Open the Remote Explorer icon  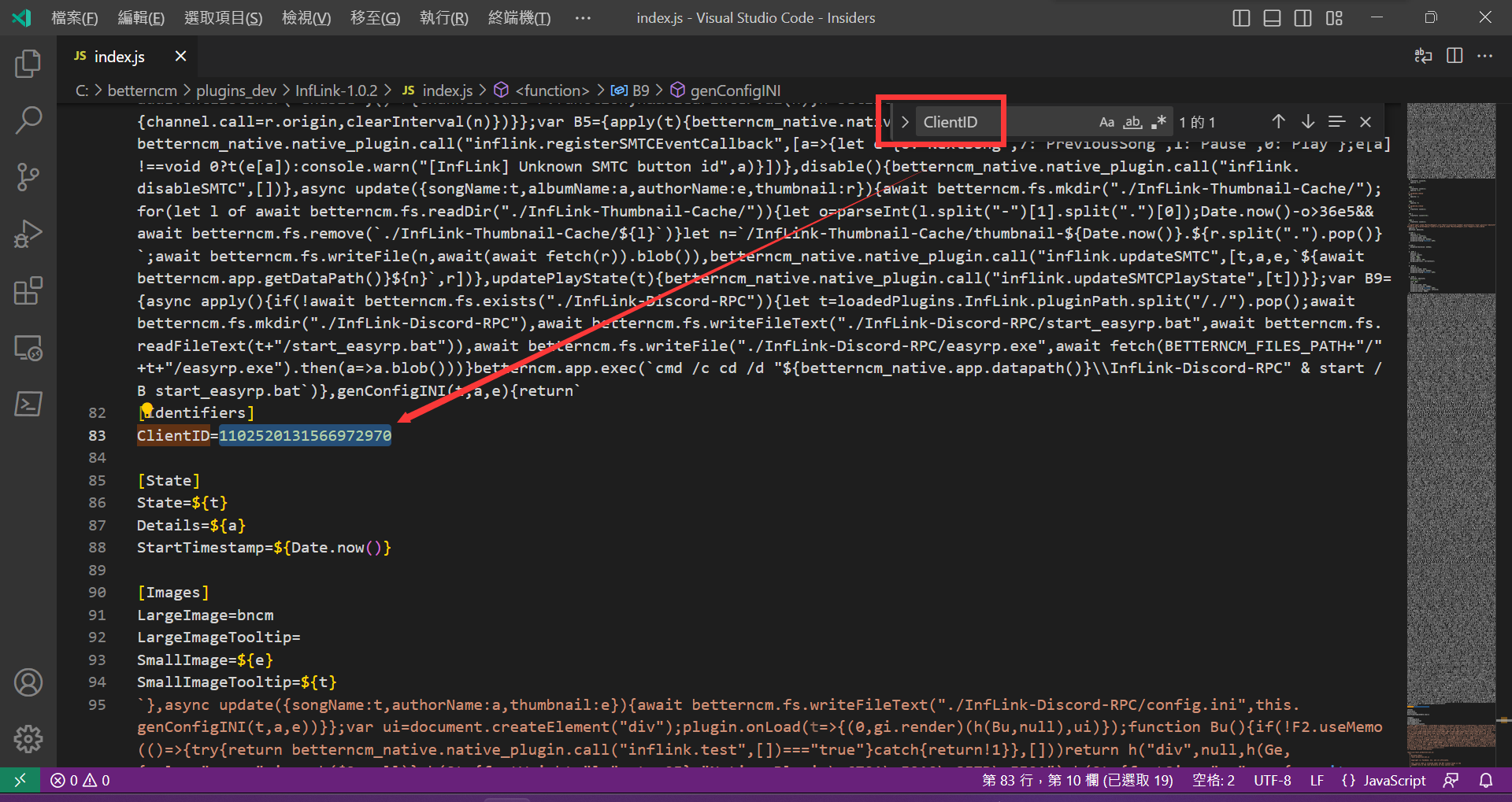click(x=28, y=347)
